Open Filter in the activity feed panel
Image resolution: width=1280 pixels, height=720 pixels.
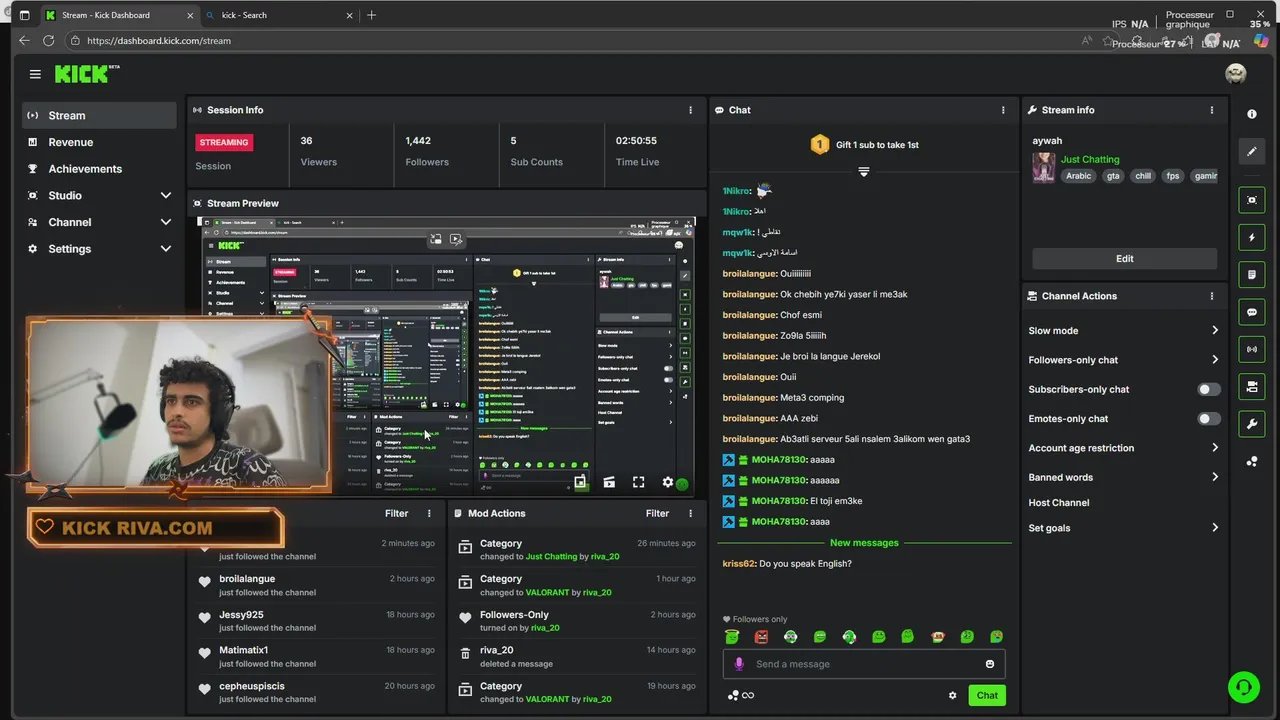click(x=396, y=513)
